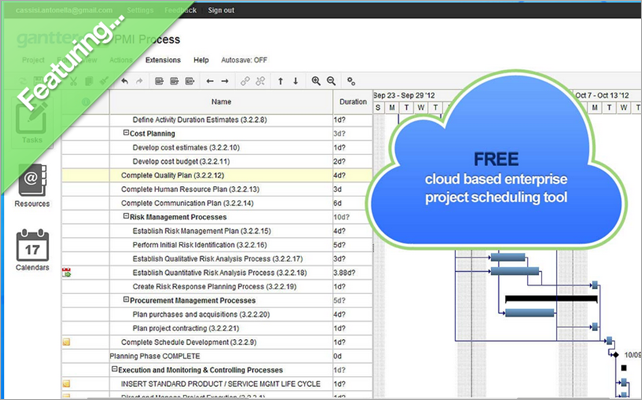Click the Gantt bar for Plan purchases and acquisitions
Image resolution: width=642 pixels, height=400 pixels.
(530, 313)
